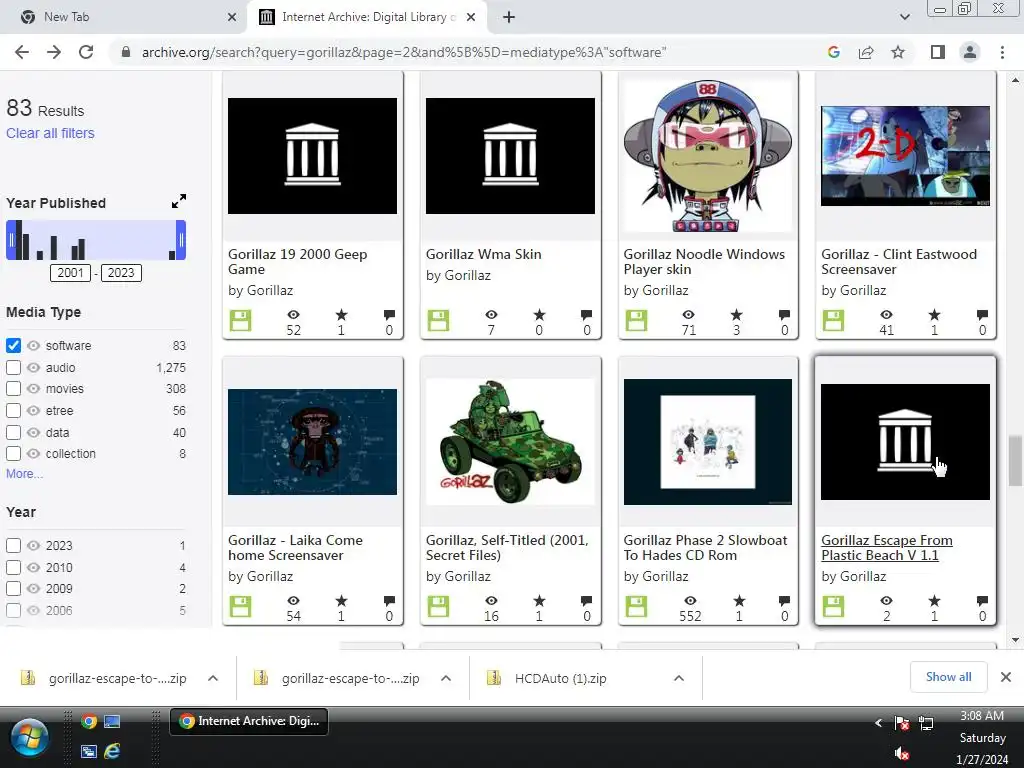This screenshot has width=1024, height=768.
Task: Open the Noodle Windows Player skin thumbnail
Action: click(x=708, y=156)
